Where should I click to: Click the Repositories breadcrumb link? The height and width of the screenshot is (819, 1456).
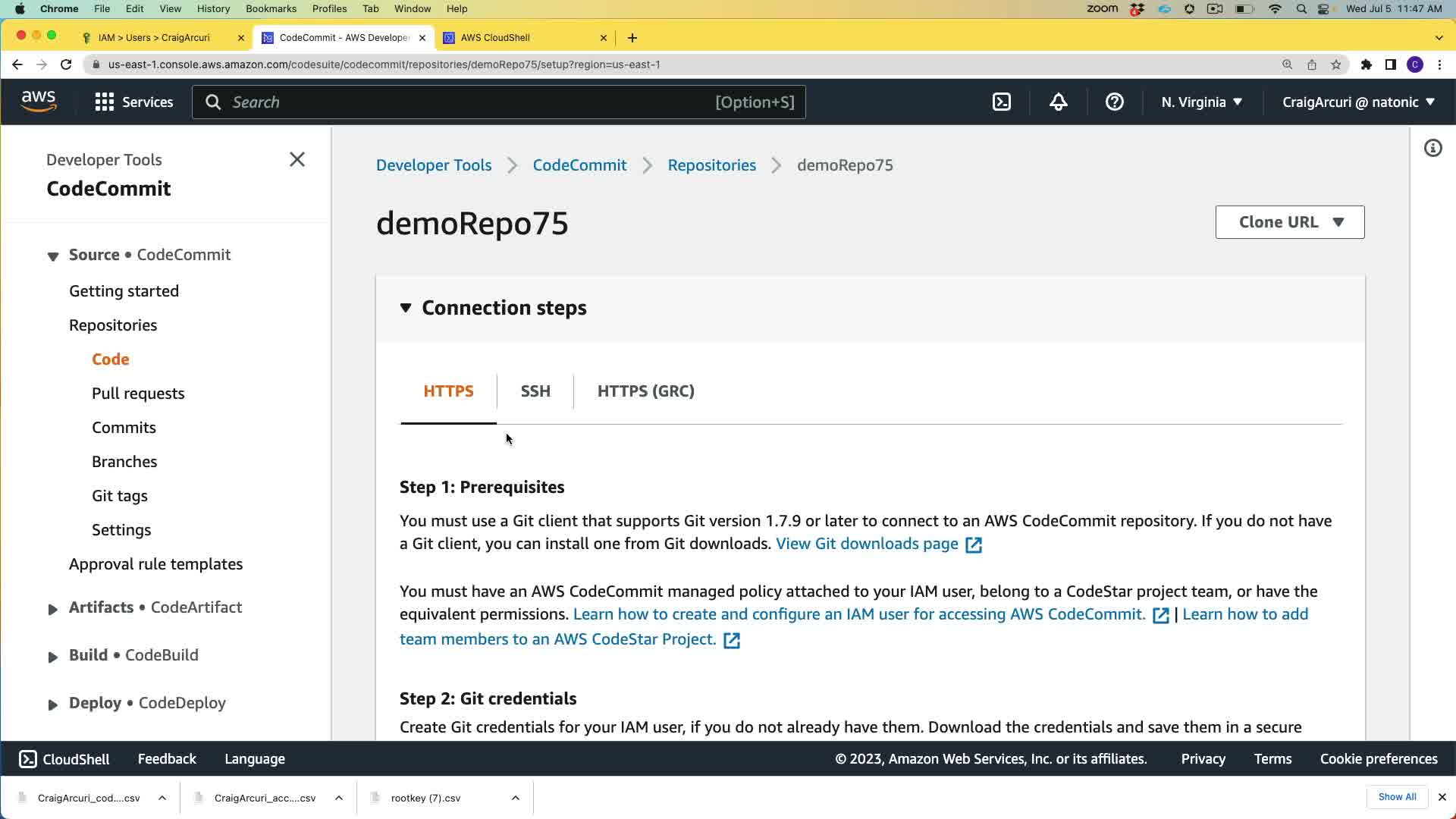coord(711,165)
